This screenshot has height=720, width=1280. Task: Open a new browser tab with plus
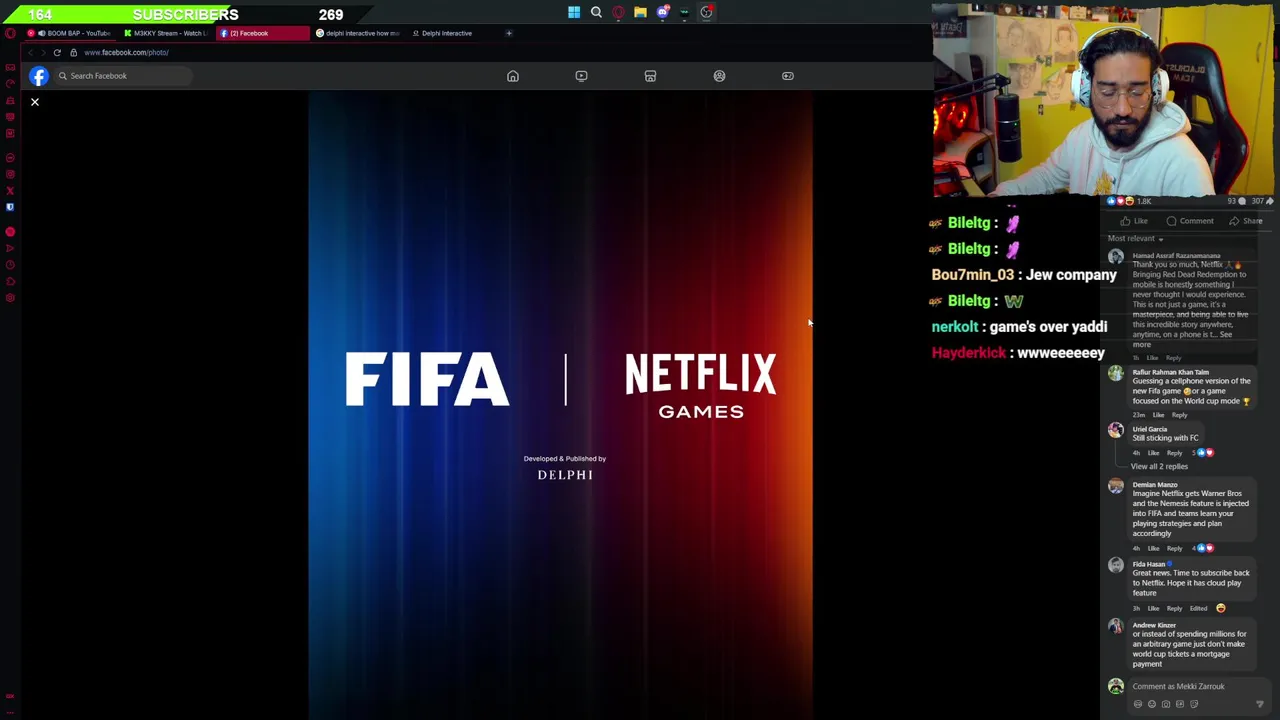(509, 33)
